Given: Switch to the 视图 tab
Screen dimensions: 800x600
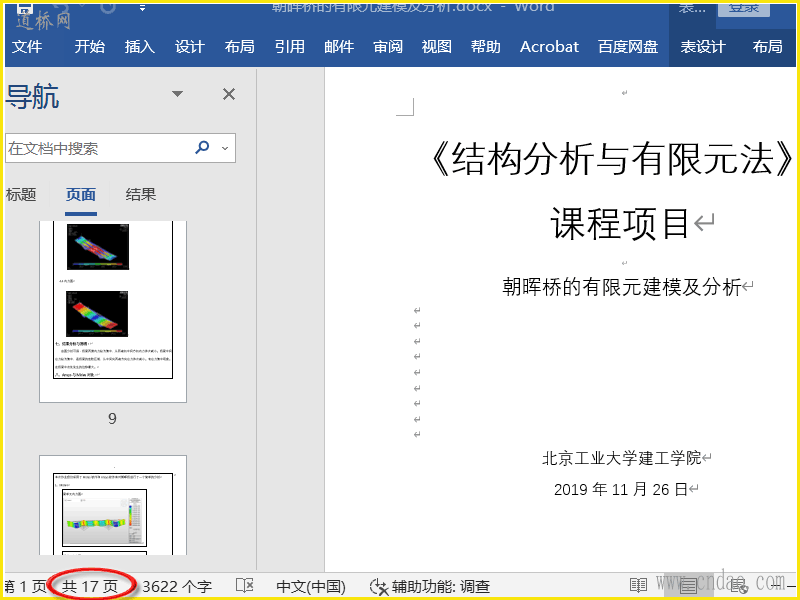Looking at the screenshot, I should pos(437,47).
